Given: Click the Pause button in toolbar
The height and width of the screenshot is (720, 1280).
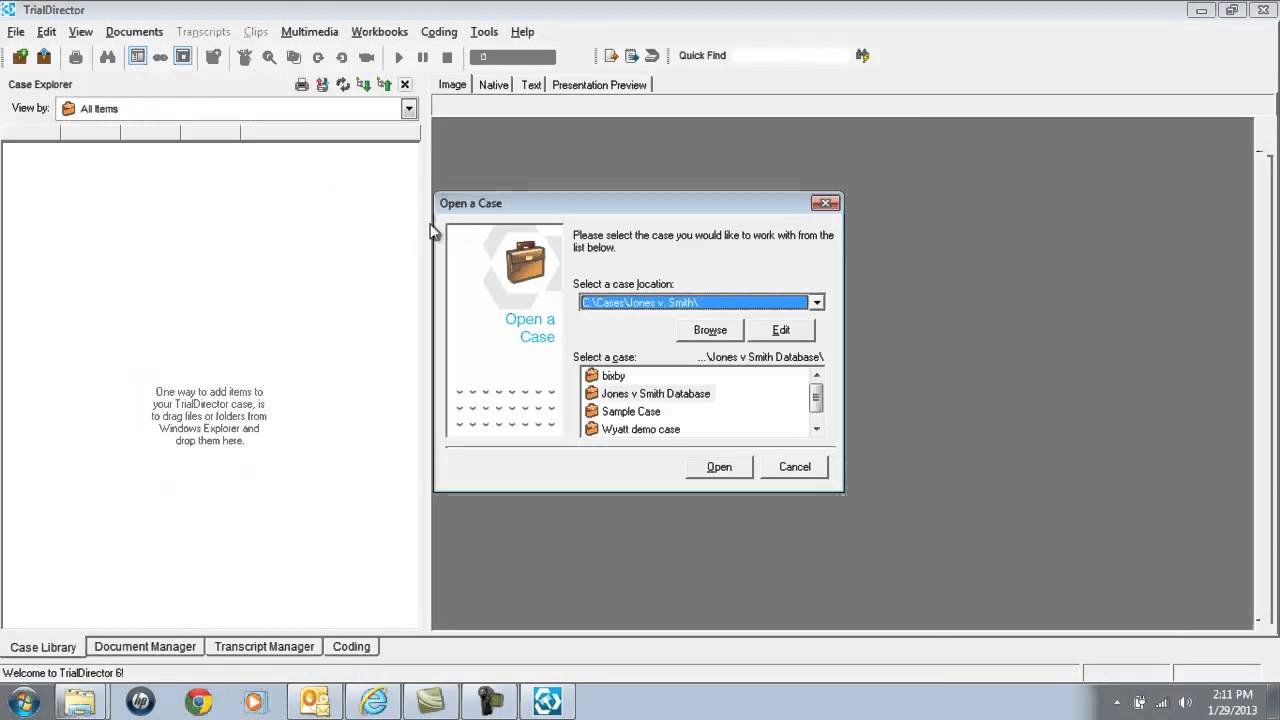Looking at the screenshot, I should click(x=423, y=57).
